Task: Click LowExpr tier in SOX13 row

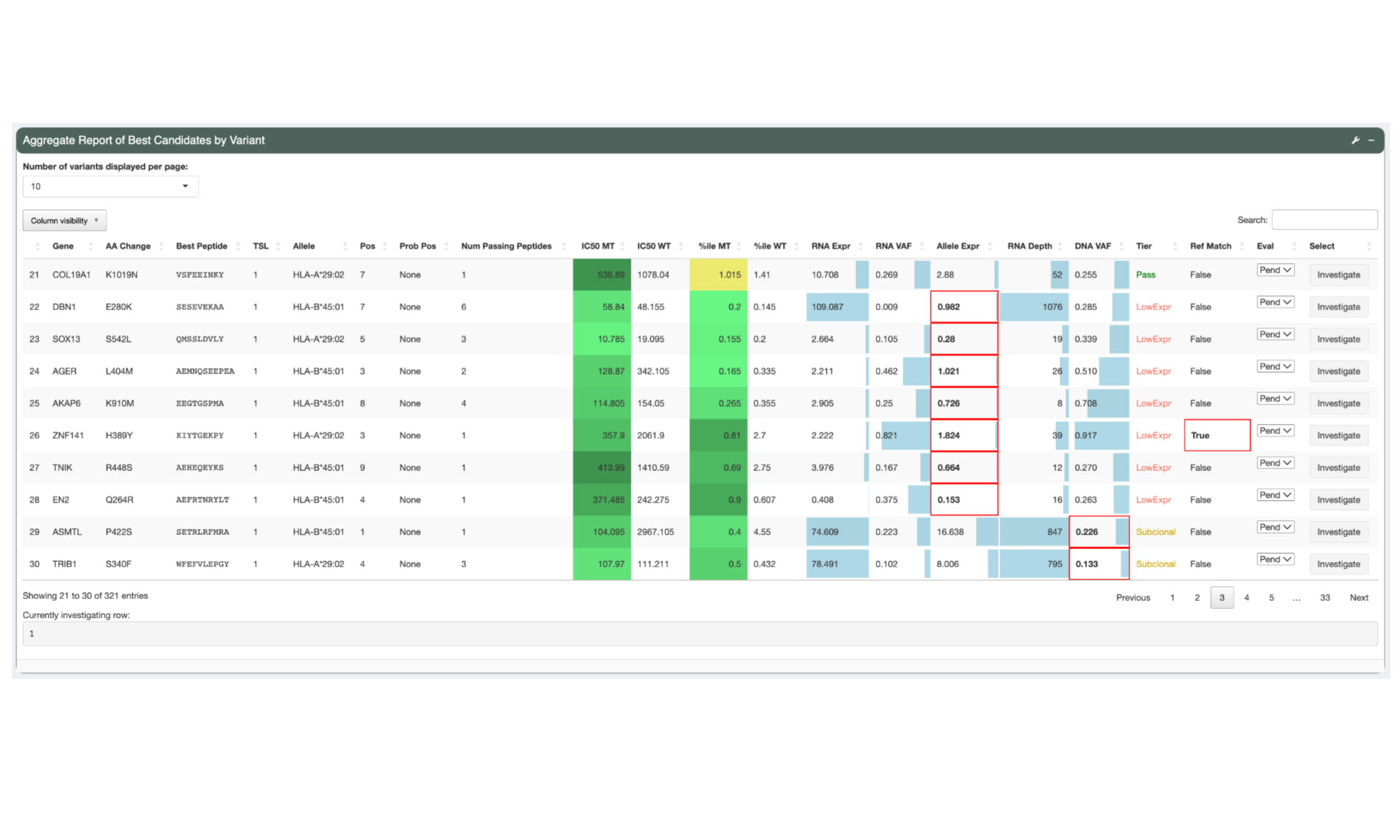Action: (x=1153, y=339)
